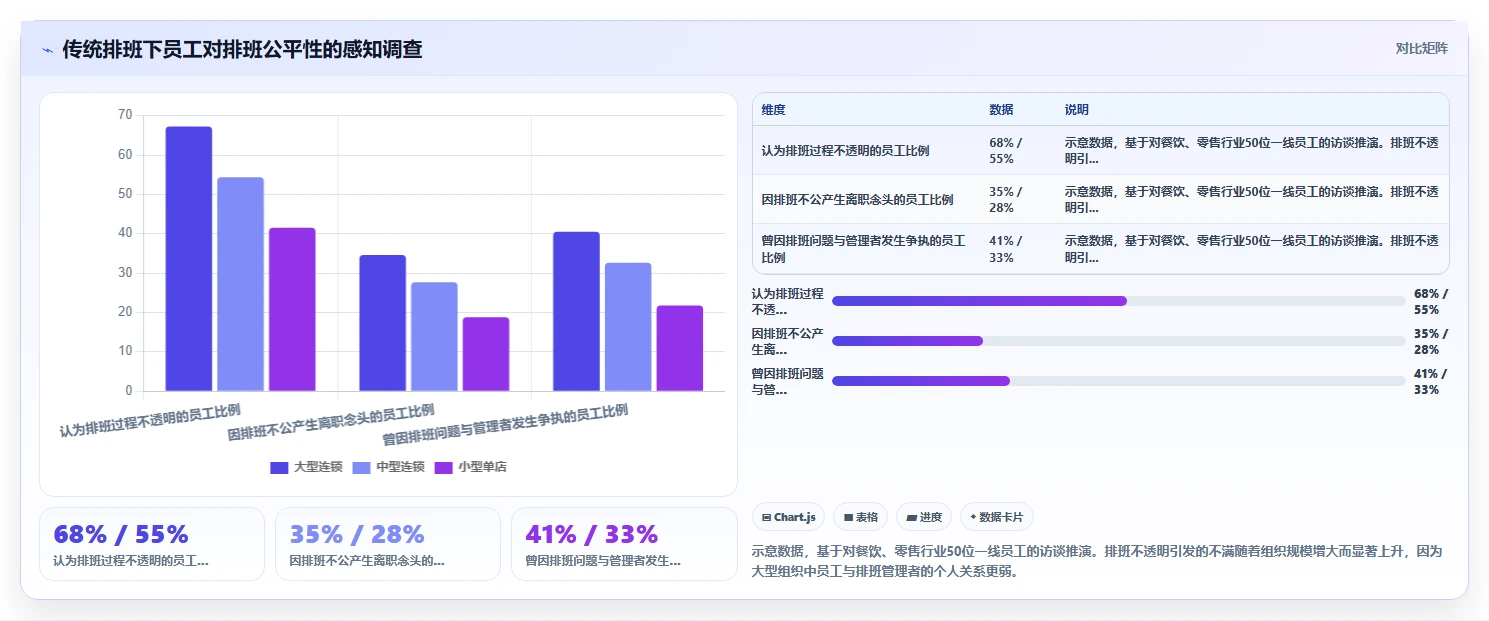Screen dimensions: 1489x621
Task: Click the 表格 tag icon
Action: point(848,518)
